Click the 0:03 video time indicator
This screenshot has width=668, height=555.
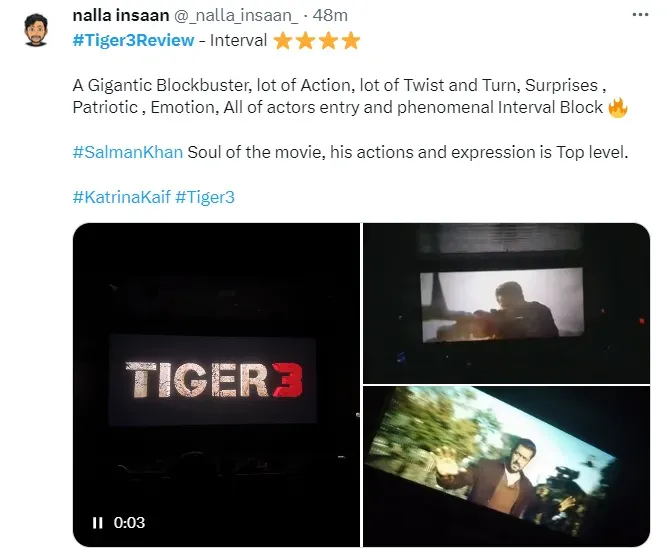(x=129, y=523)
